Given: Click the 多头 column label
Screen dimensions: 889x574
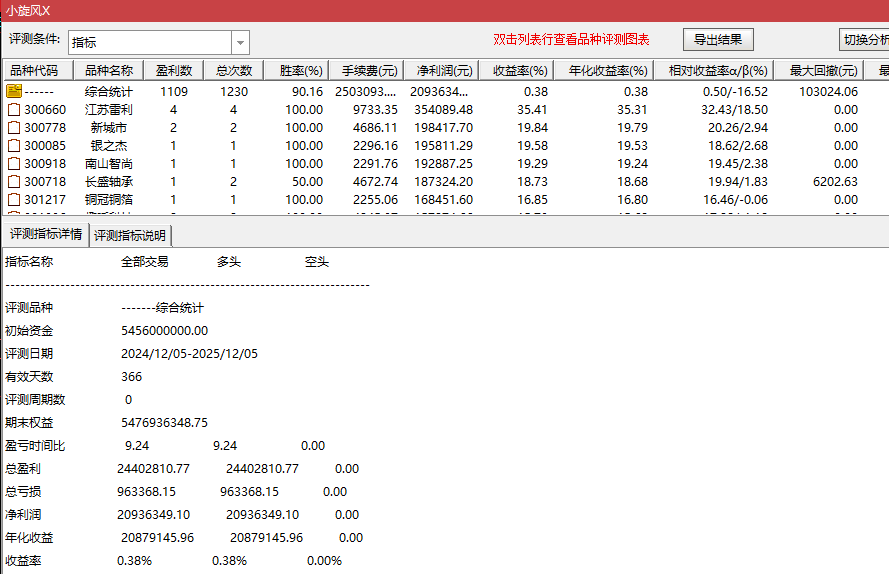Looking at the screenshot, I should click(229, 262).
